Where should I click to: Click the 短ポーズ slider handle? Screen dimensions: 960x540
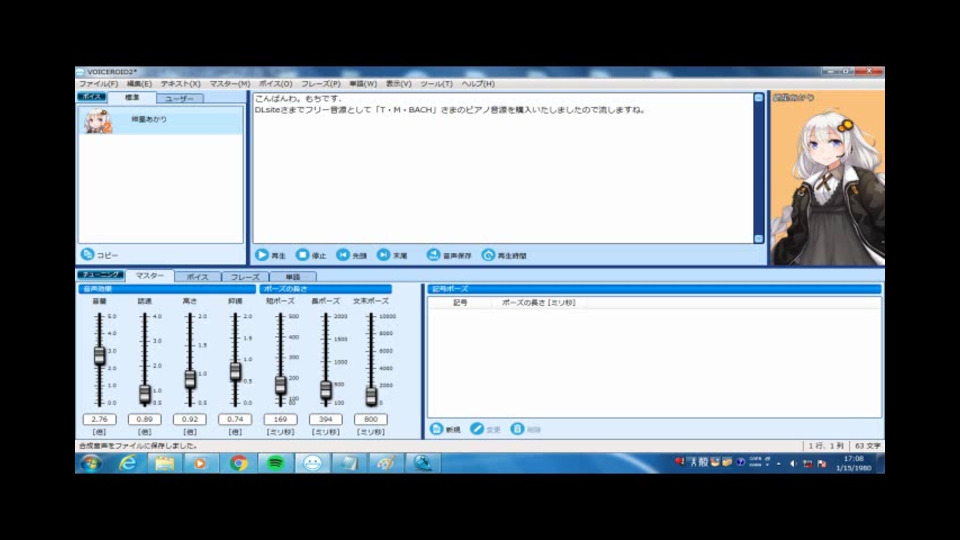click(280, 384)
